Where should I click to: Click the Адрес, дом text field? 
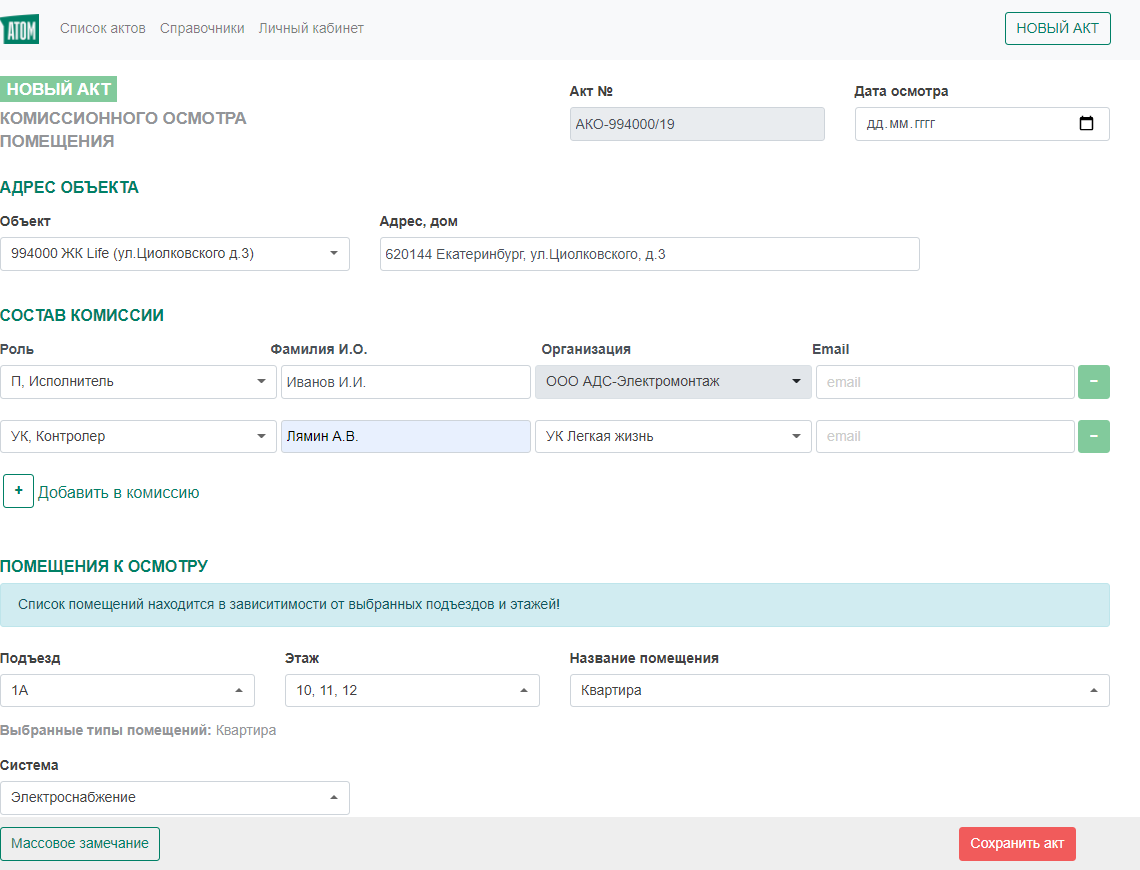(x=649, y=254)
